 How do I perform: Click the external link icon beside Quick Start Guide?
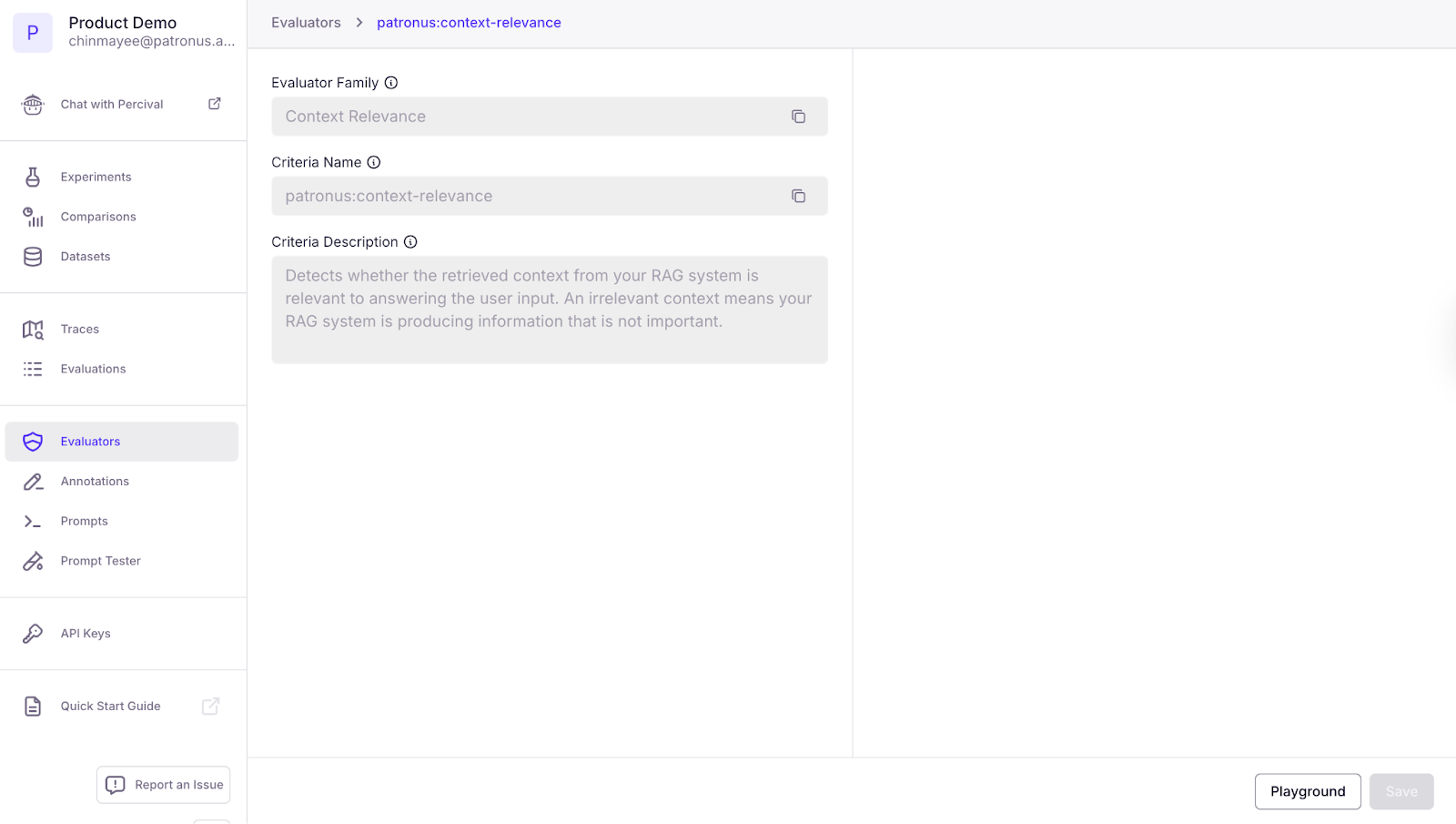(x=210, y=706)
